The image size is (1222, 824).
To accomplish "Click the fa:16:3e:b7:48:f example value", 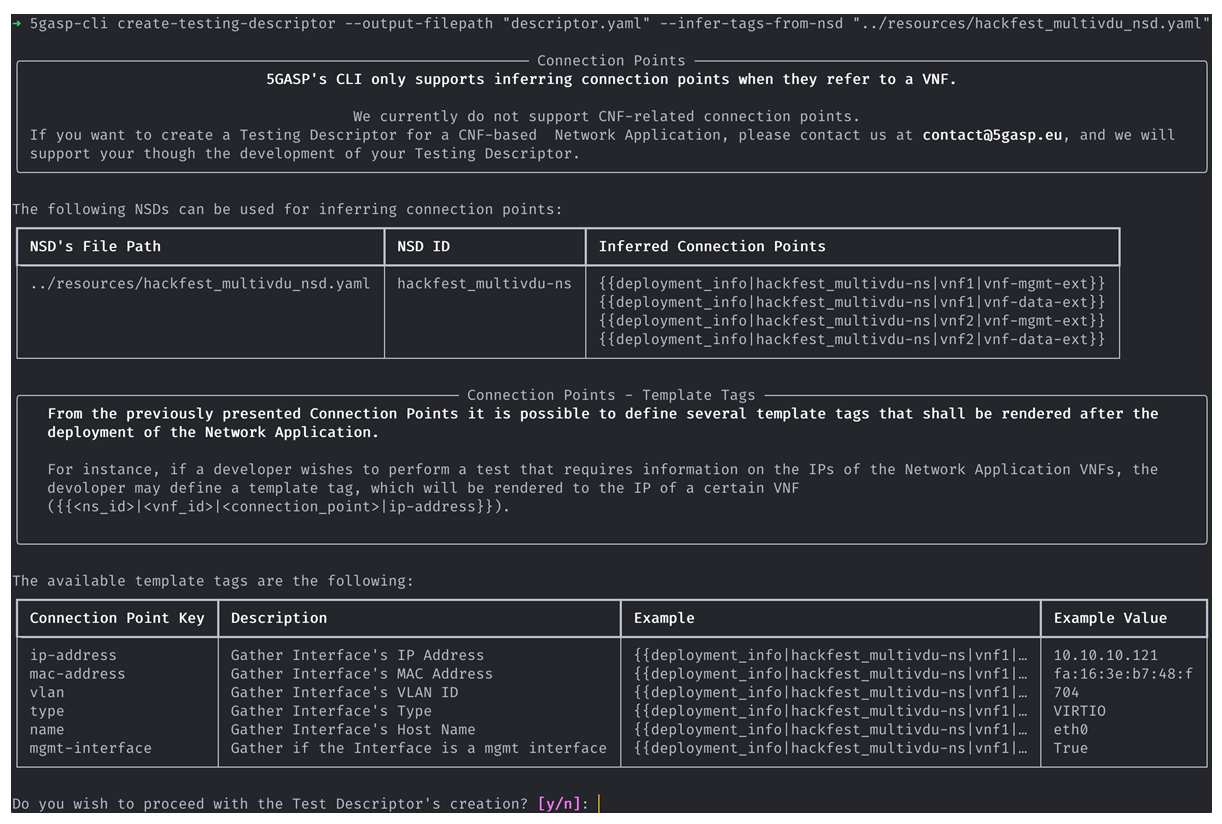I will (1124, 674).
